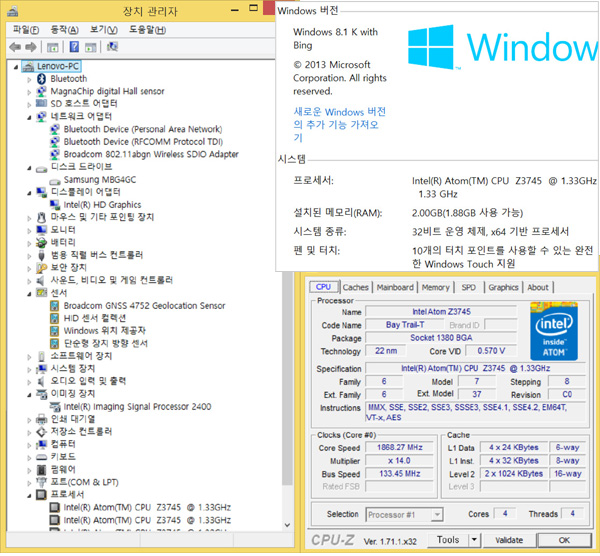600x556 pixels.
Task: Select the Broadcom 802.11abgn Wireless SDIO Adapter
Action: (150, 154)
